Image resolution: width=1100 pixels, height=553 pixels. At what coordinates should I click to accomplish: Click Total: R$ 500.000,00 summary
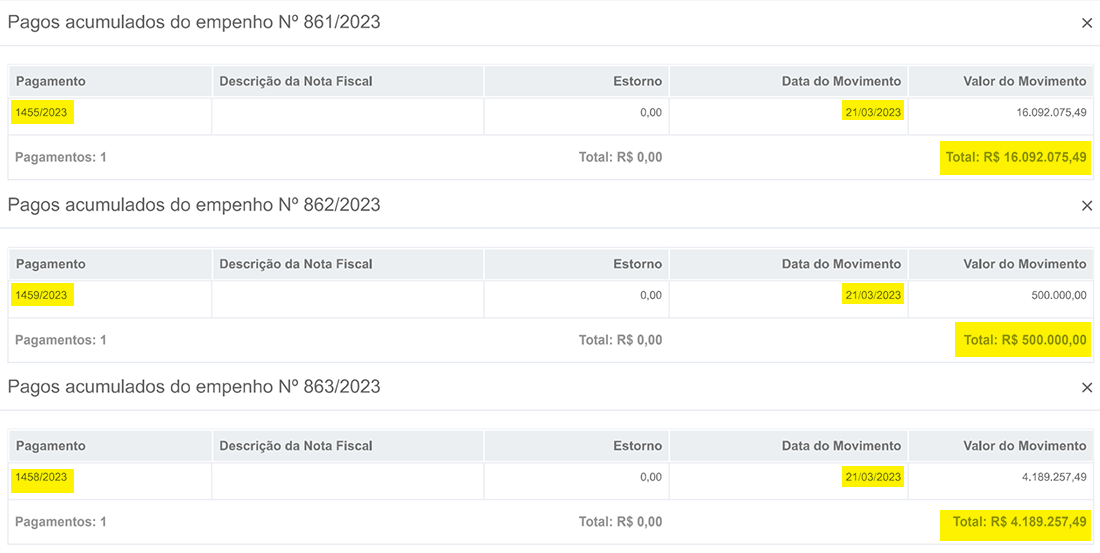[1024, 340]
